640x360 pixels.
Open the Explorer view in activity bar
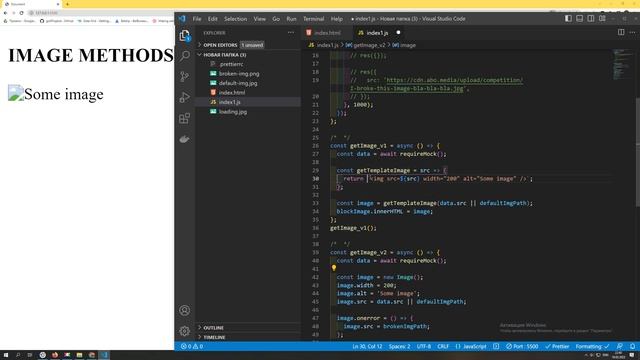click(184, 36)
